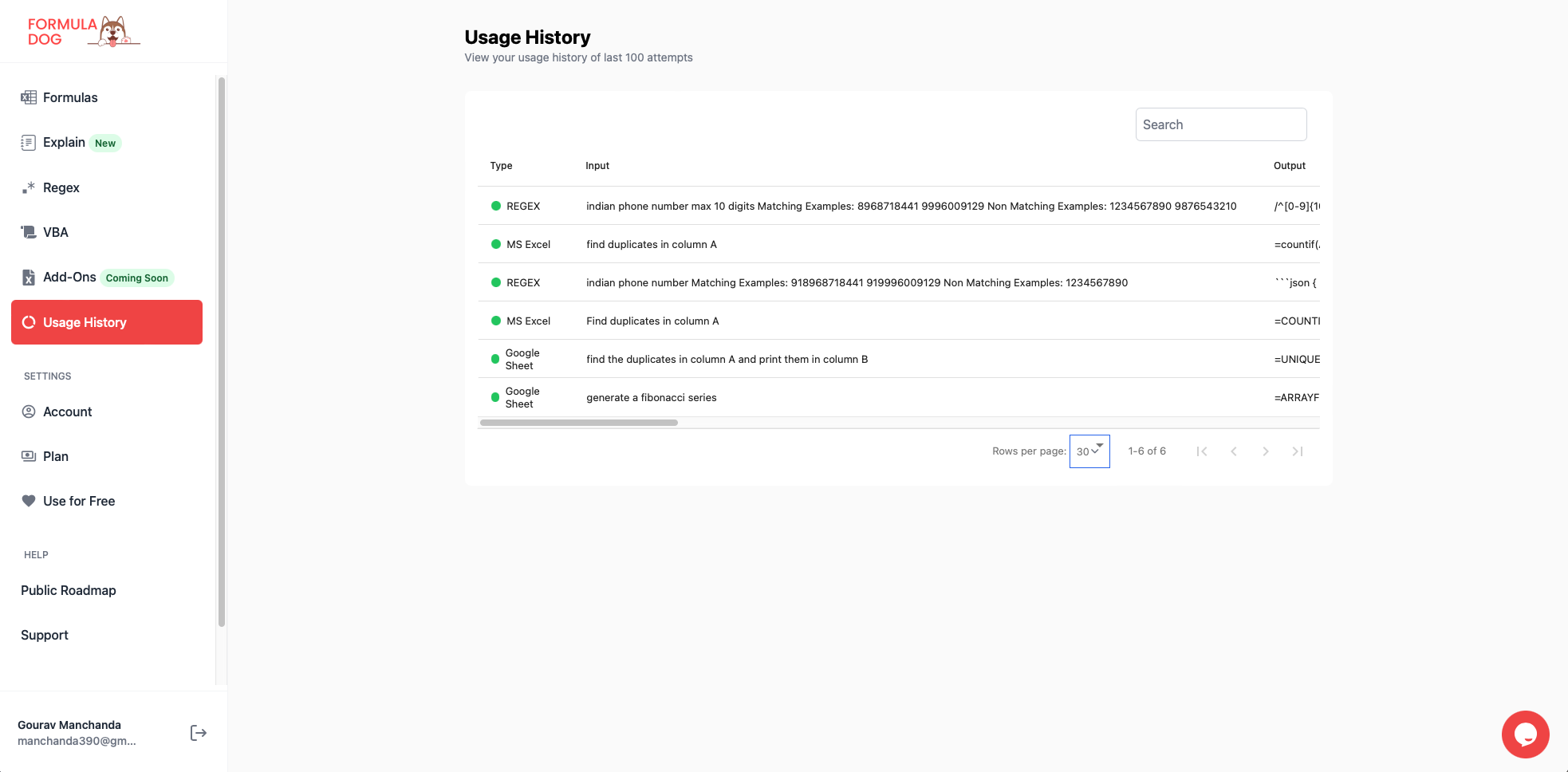Click the Explain document icon
Image resolution: width=1568 pixels, height=772 pixels.
(29, 143)
